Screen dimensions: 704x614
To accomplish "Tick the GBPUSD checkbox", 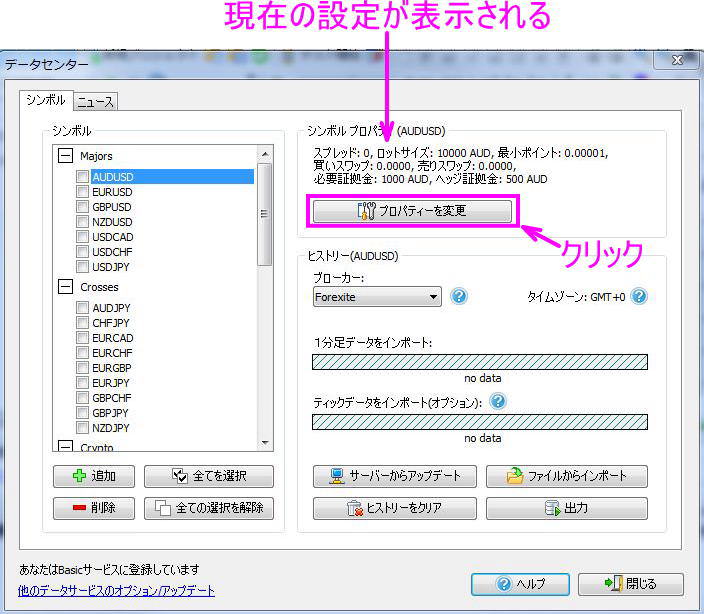I will [82, 206].
